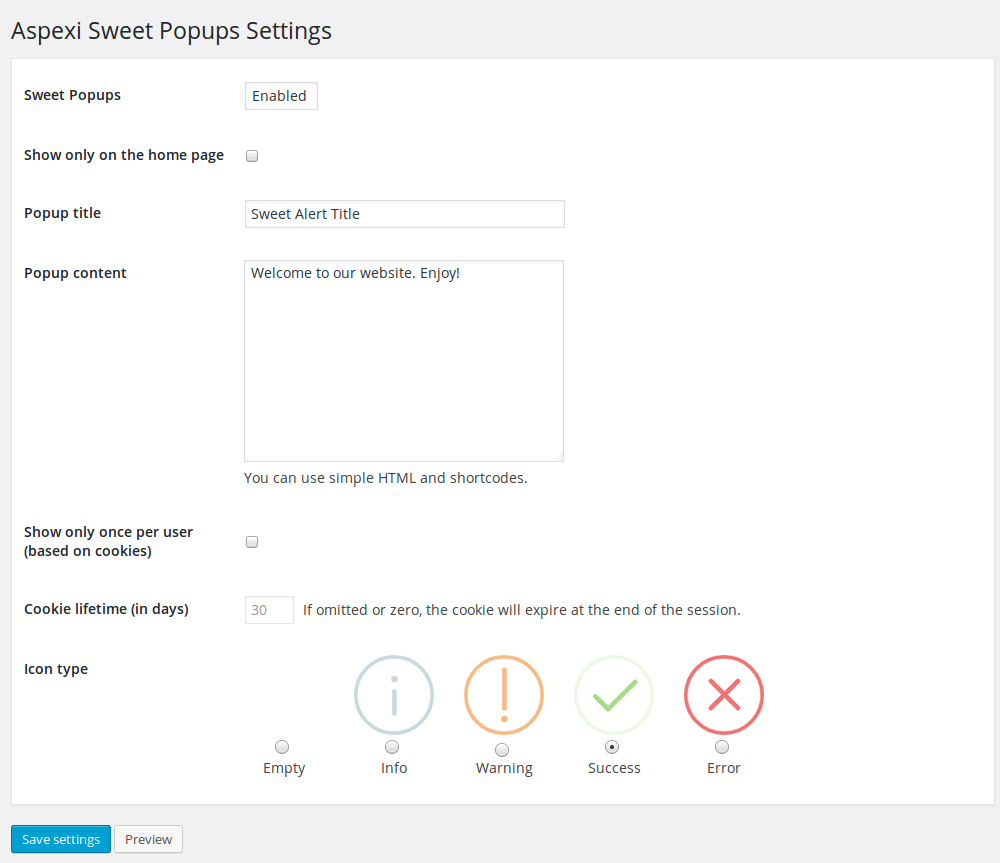Image resolution: width=1000 pixels, height=863 pixels.
Task: Click the blue Info icon
Action: tap(394, 695)
